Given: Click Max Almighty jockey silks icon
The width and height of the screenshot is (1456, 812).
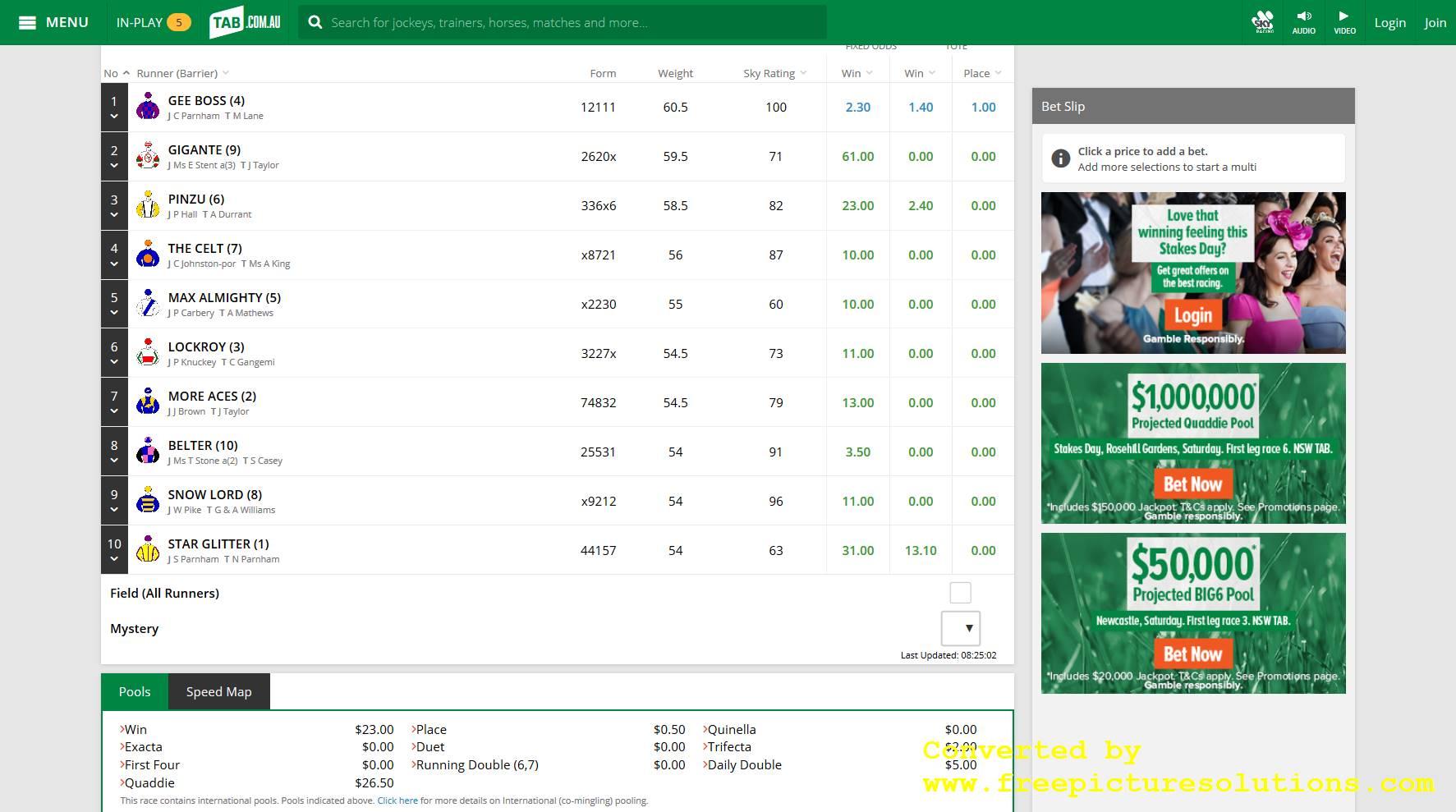Looking at the screenshot, I should click(x=148, y=304).
